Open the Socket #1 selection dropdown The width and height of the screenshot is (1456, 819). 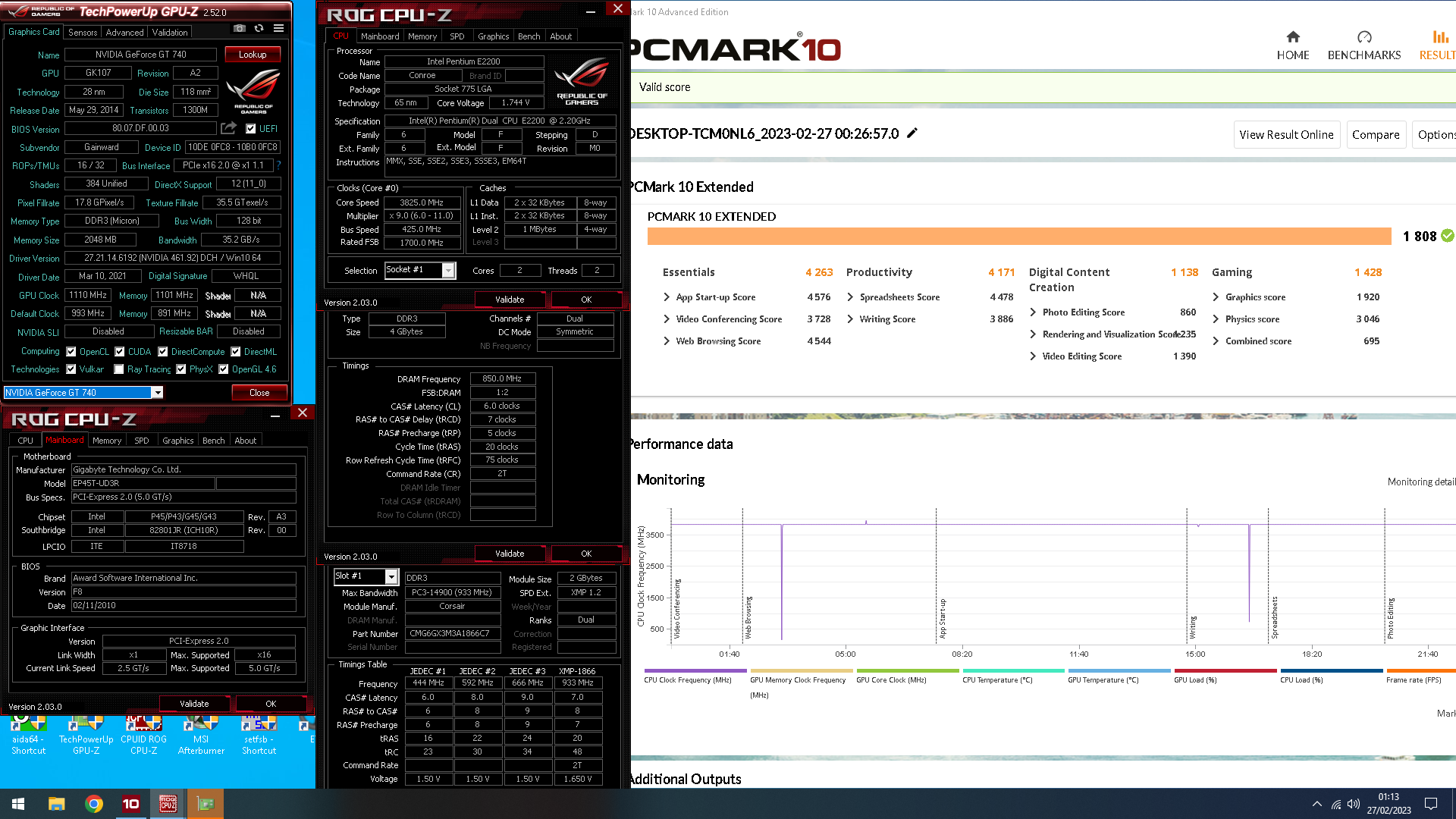[448, 270]
